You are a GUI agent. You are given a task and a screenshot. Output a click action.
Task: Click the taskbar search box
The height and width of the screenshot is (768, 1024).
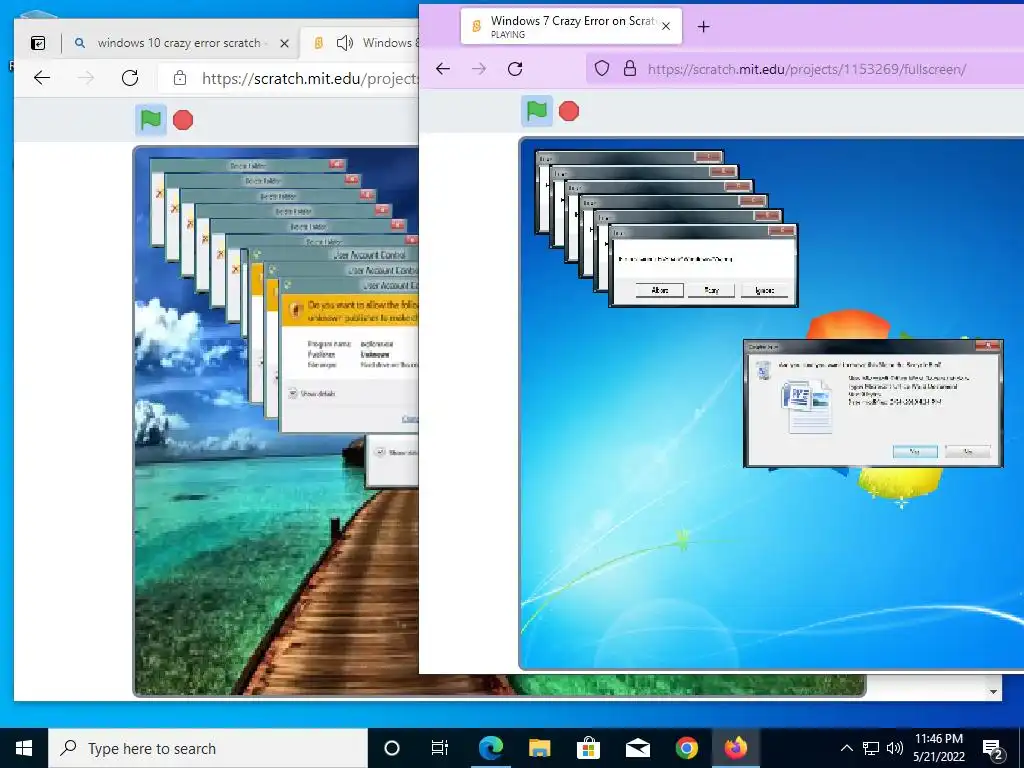pos(208,748)
